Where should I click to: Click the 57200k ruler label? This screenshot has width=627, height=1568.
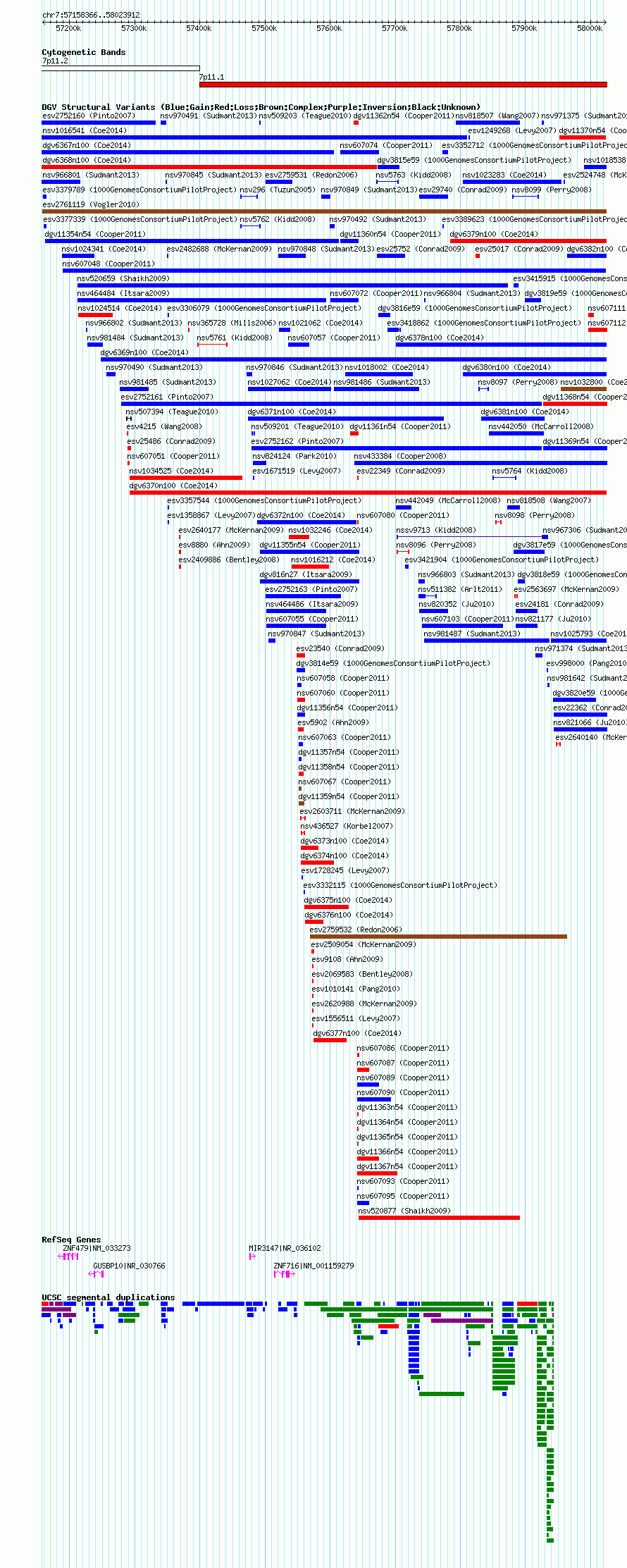68,28
